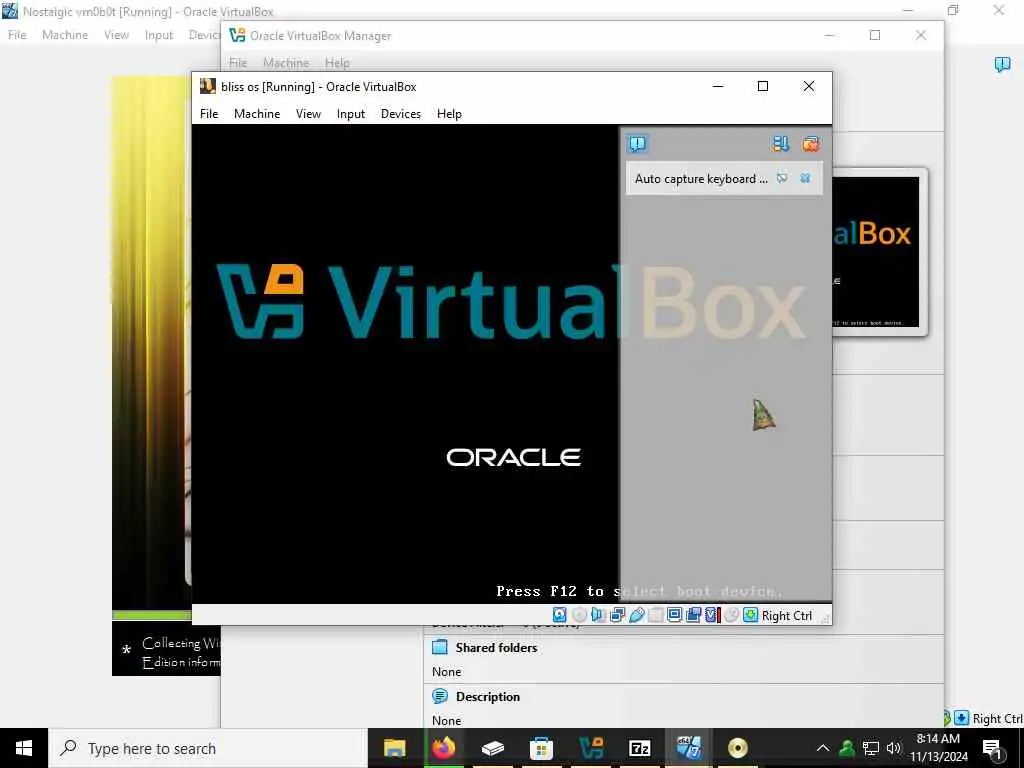This screenshot has width=1024, height=768.
Task: Click the display status bar icon
Action: coord(675,615)
